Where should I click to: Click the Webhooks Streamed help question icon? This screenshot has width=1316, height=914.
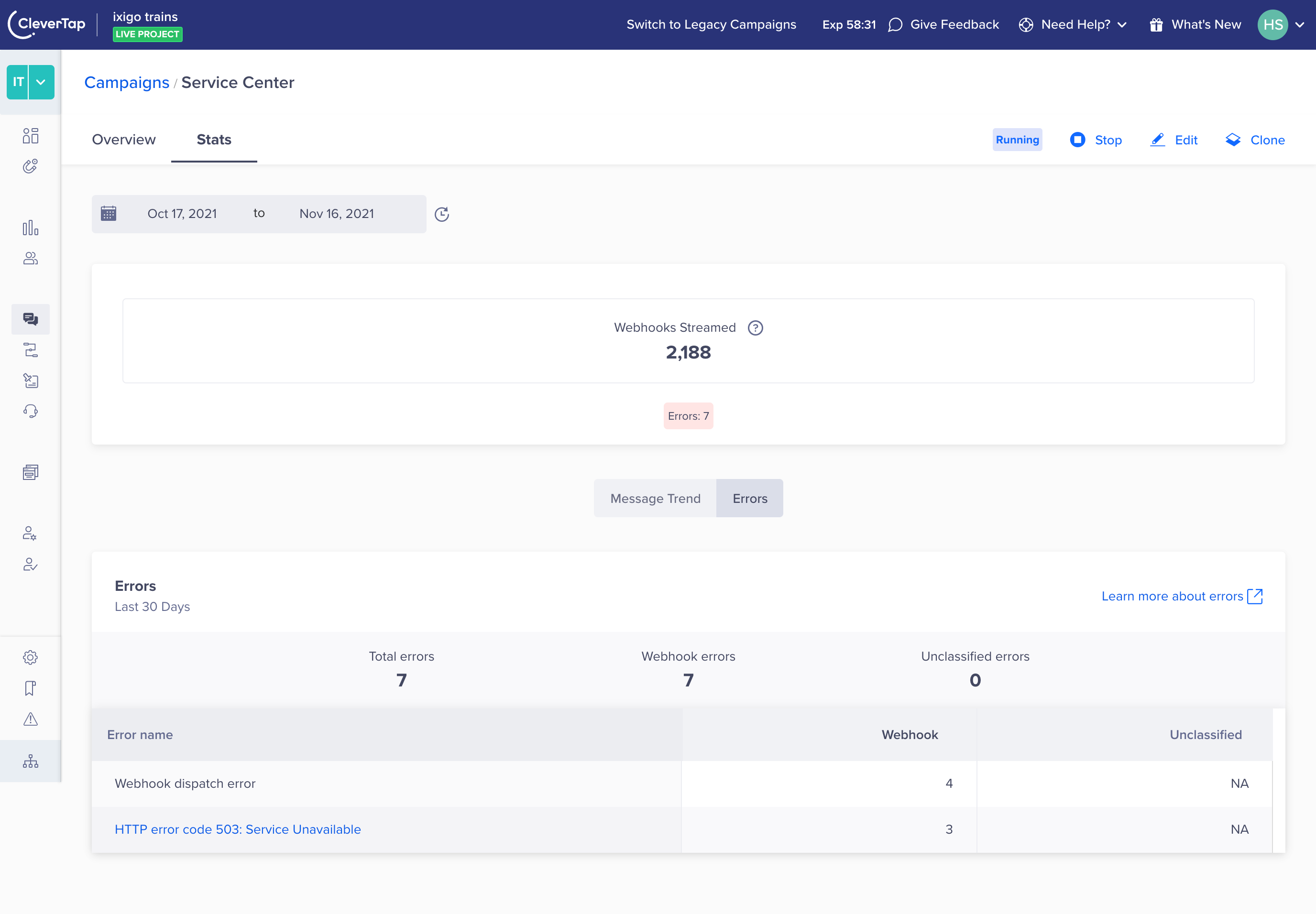click(755, 327)
